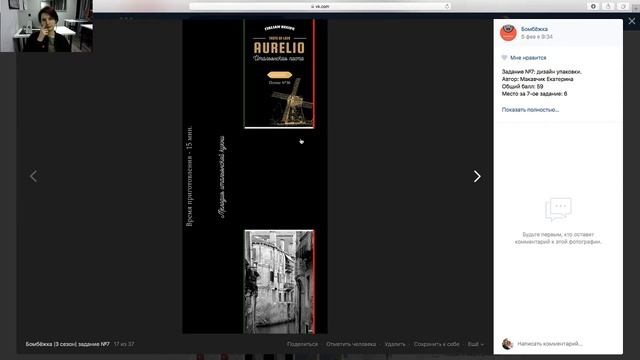Click the webcam video thumbnail
640x360 pixels.
(x=47, y=26)
